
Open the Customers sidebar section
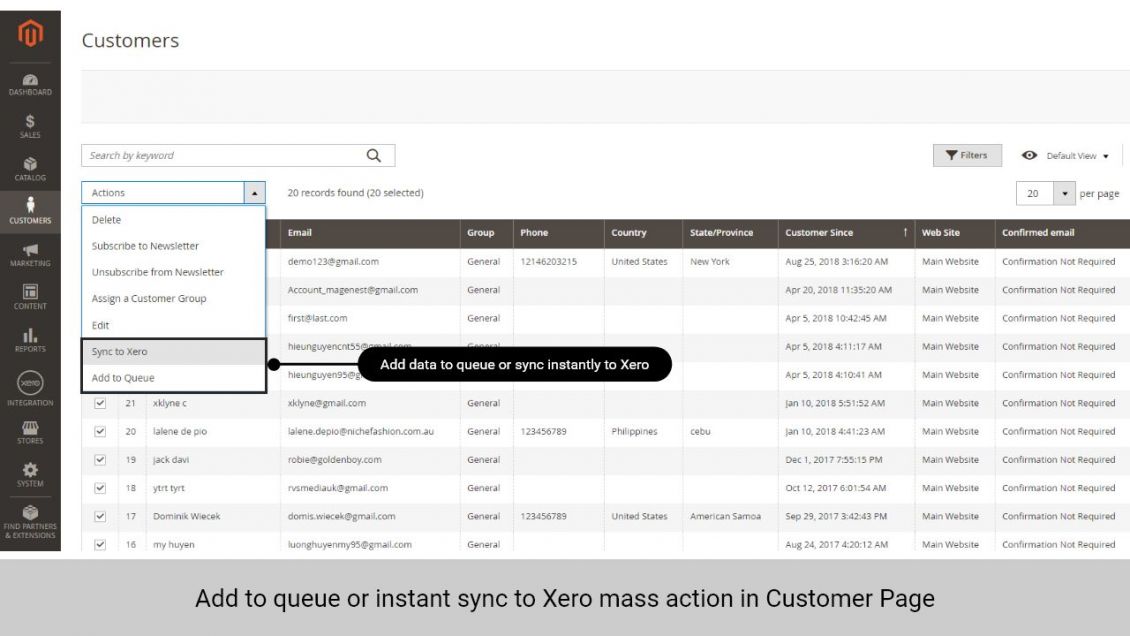tap(30, 211)
